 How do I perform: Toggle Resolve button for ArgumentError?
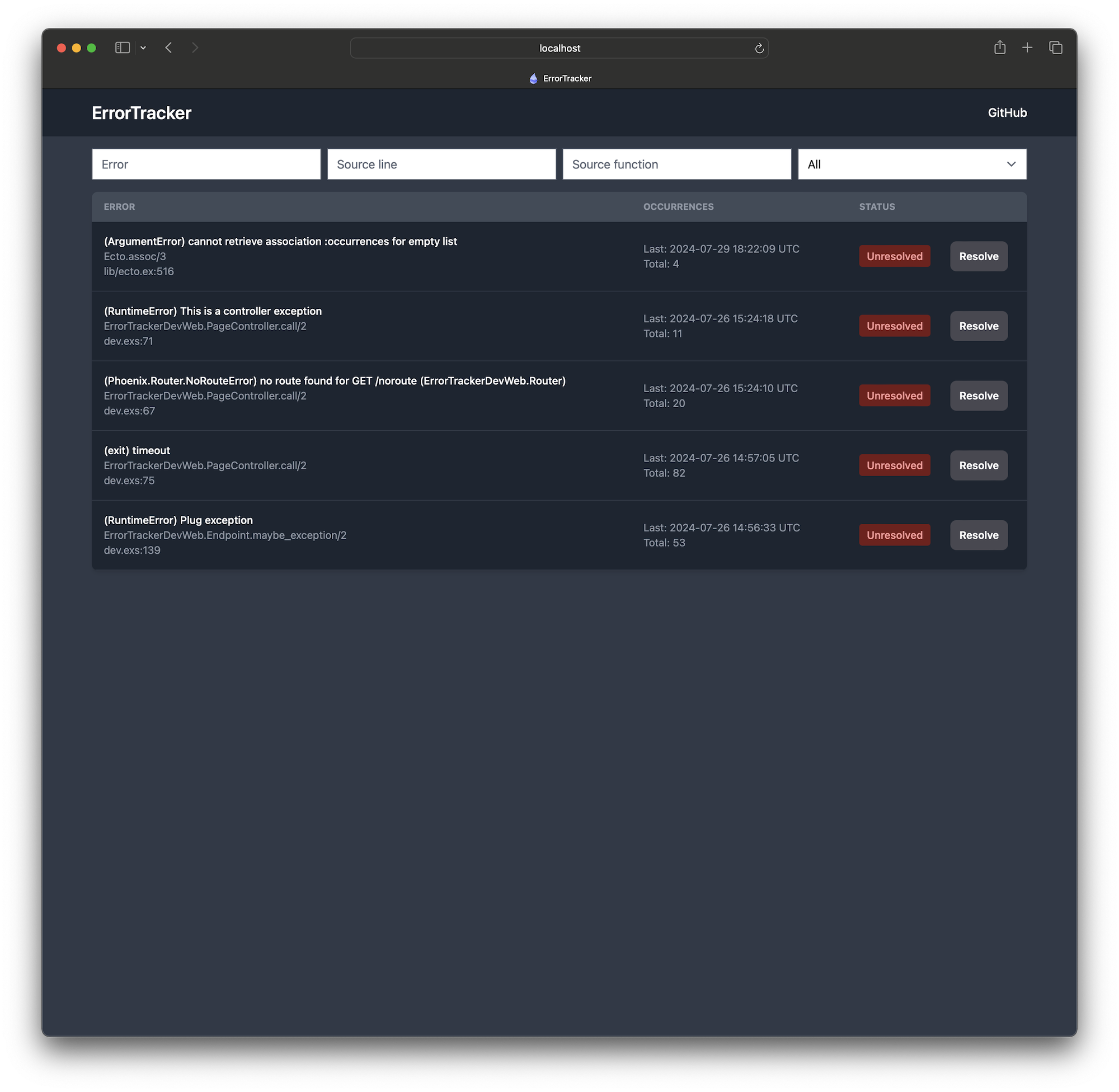point(979,256)
